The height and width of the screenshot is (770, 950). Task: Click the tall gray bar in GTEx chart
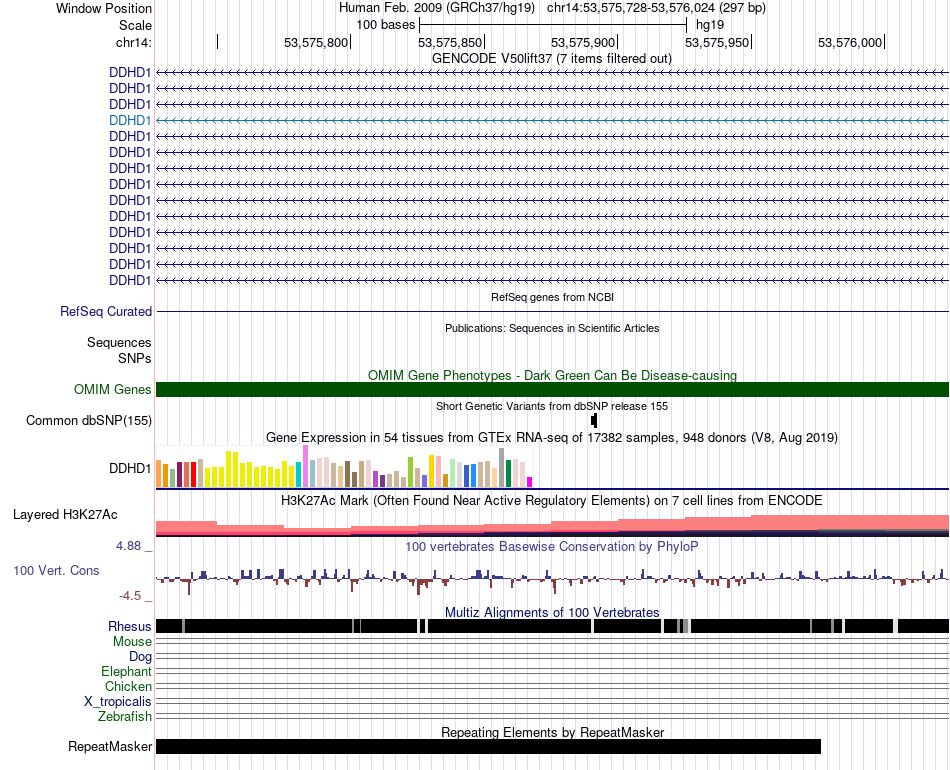coord(502,468)
